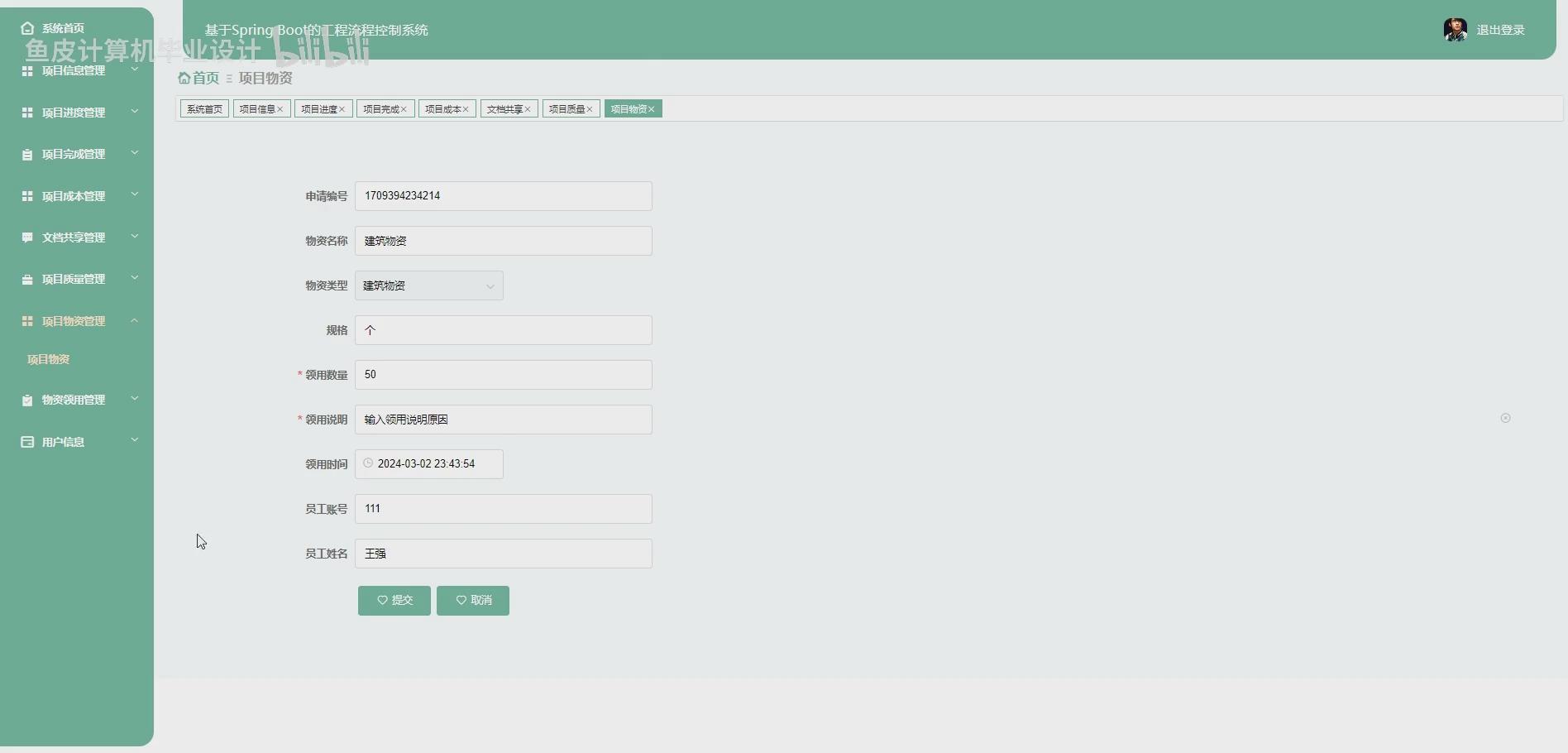Click the 规格 input field
Image resolution: width=1568 pixels, height=753 pixels.
tap(504, 330)
